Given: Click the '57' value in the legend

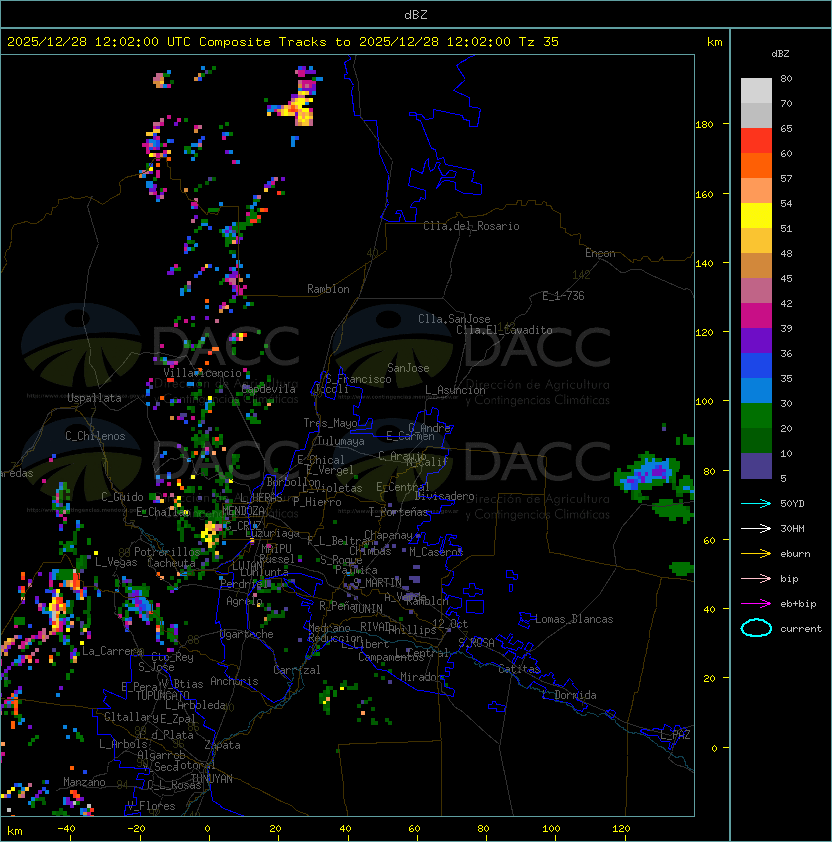Looking at the screenshot, I should (x=786, y=179).
